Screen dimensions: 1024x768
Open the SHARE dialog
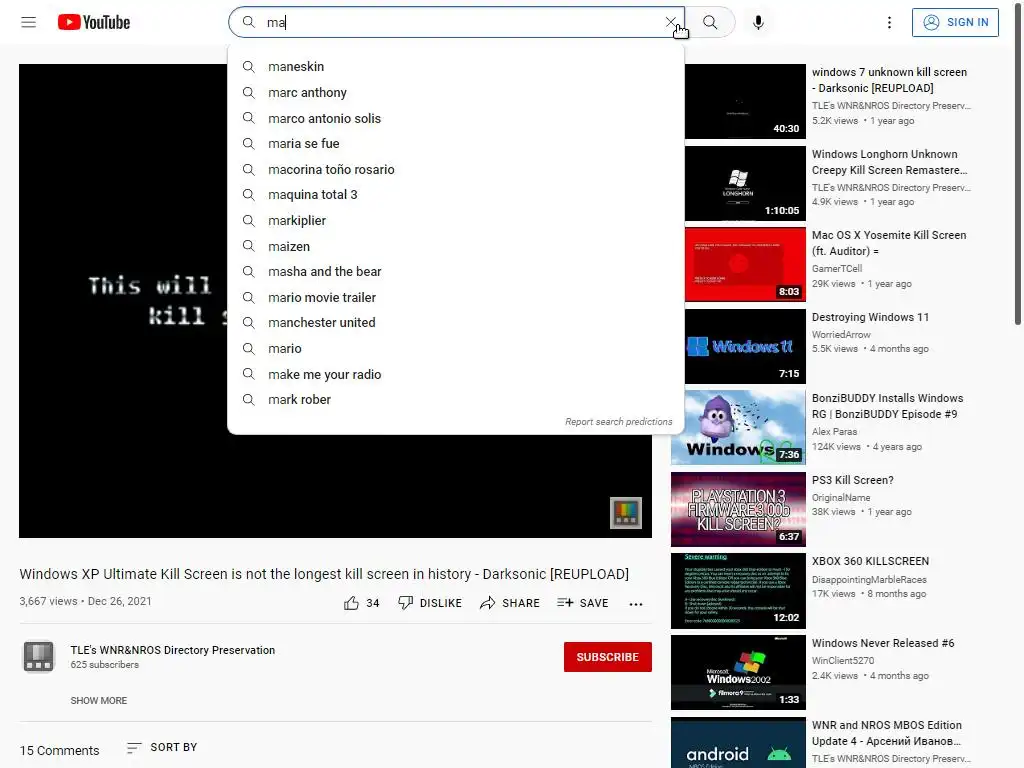click(x=509, y=603)
